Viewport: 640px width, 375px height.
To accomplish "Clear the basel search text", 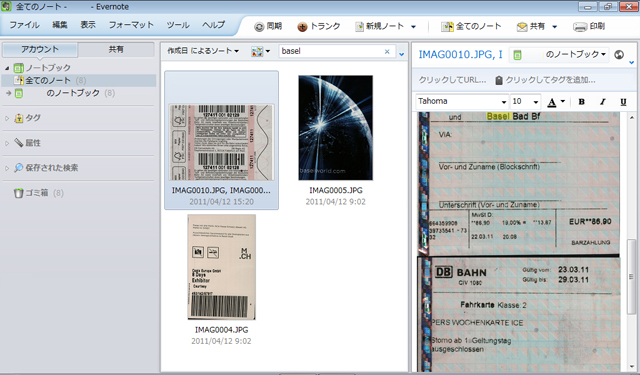I will tap(387, 51).
